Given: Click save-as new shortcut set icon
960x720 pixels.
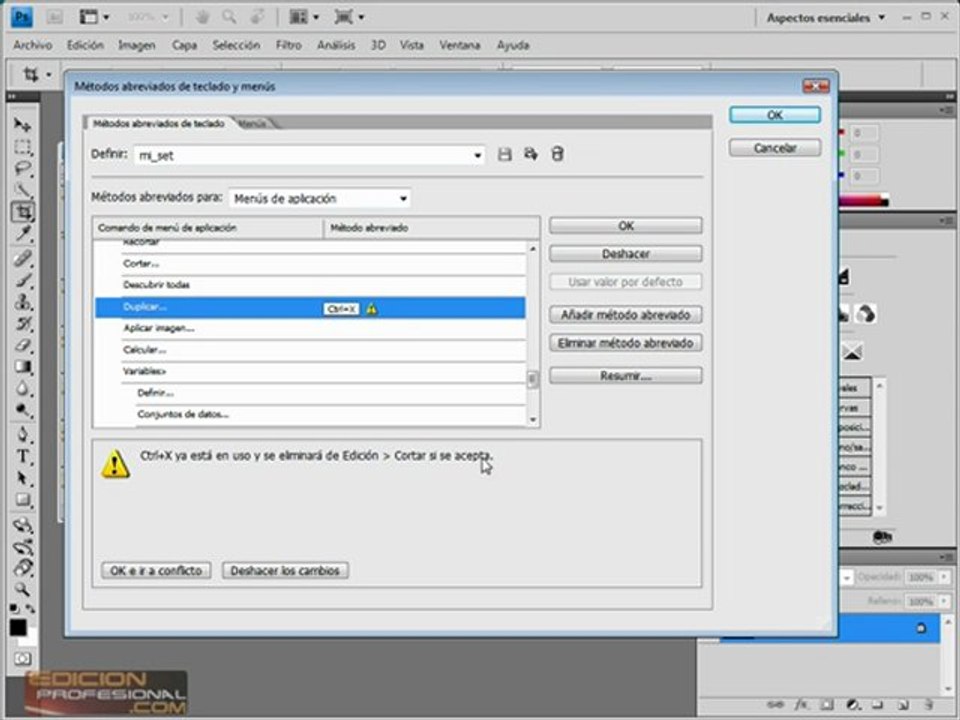Looking at the screenshot, I should [x=531, y=154].
